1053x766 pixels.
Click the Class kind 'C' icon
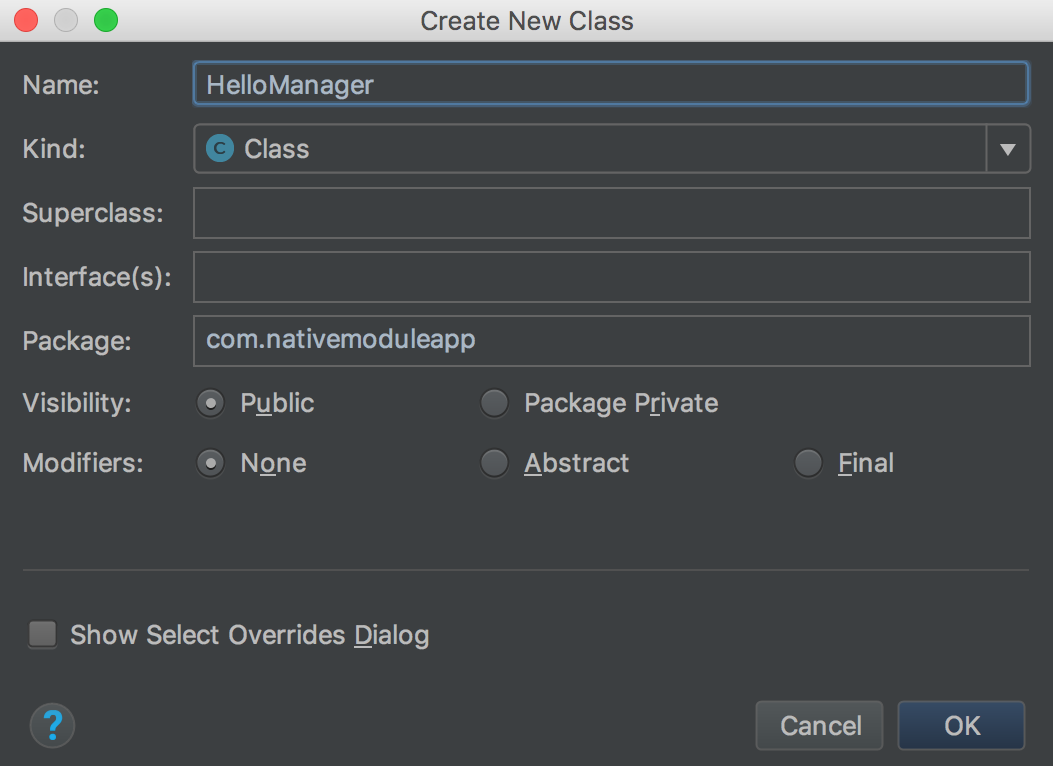tap(218, 149)
